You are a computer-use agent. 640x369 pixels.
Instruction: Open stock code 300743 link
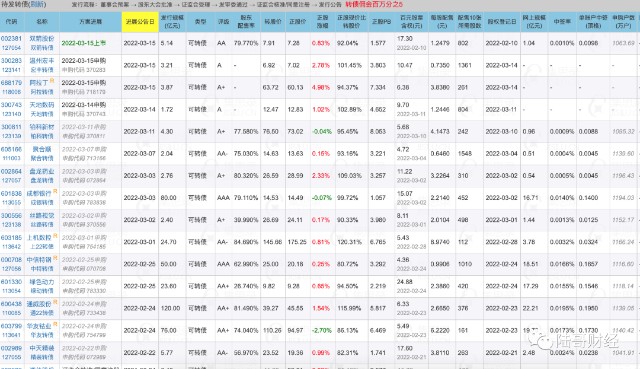coord(11,105)
